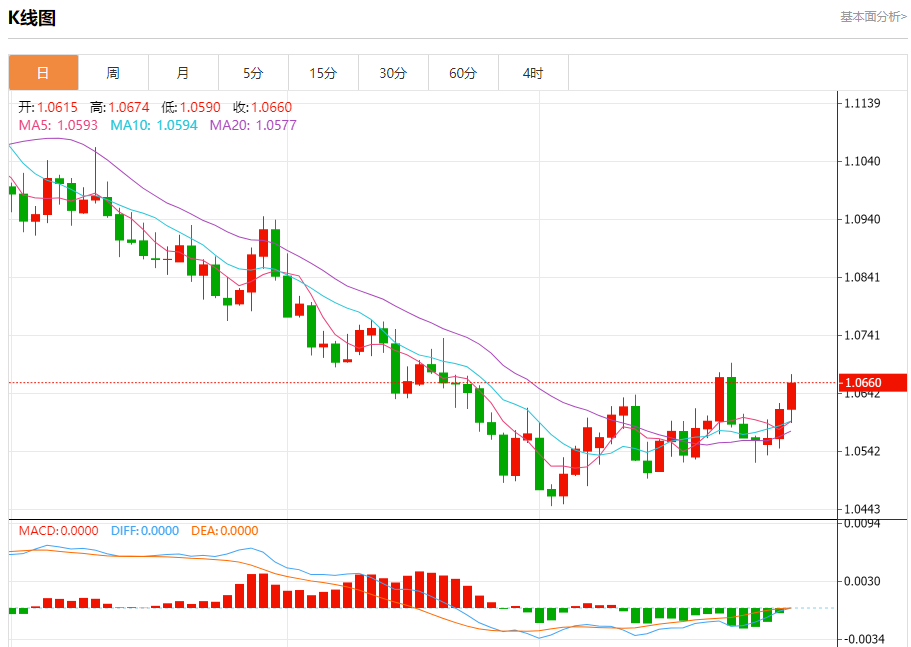Click the MACD value label
The width and height of the screenshot is (911, 647).
[58, 531]
